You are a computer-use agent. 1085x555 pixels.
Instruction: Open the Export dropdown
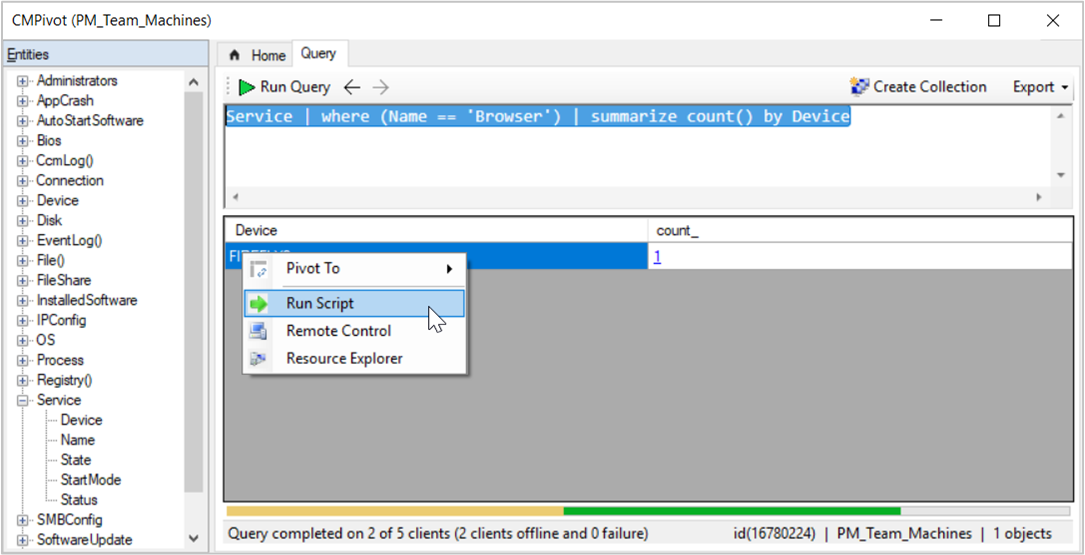pos(1040,87)
